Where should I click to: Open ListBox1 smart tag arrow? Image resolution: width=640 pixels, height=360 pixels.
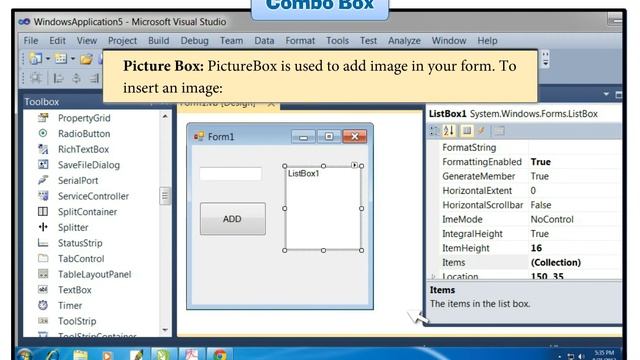coord(354,165)
